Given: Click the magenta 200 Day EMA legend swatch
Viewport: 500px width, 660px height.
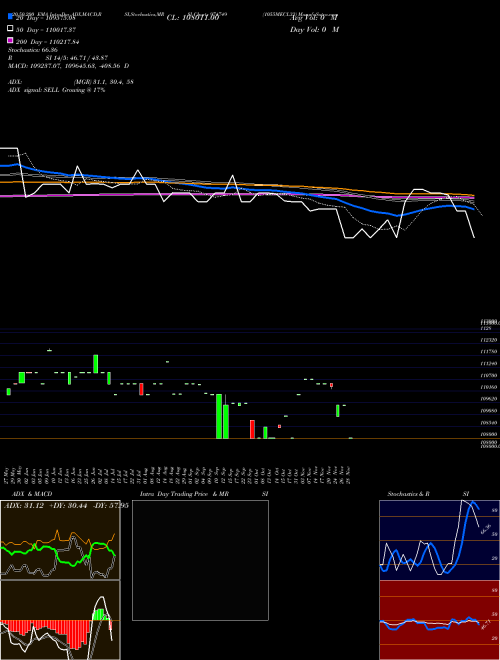Looking at the screenshot, I should tap(10, 41).
